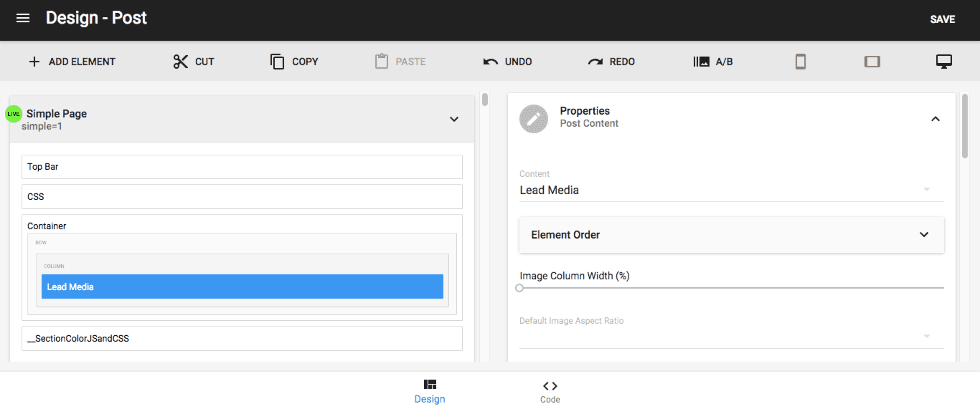Image resolution: width=980 pixels, height=409 pixels.
Task: Switch to the Code tab
Action: point(550,391)
